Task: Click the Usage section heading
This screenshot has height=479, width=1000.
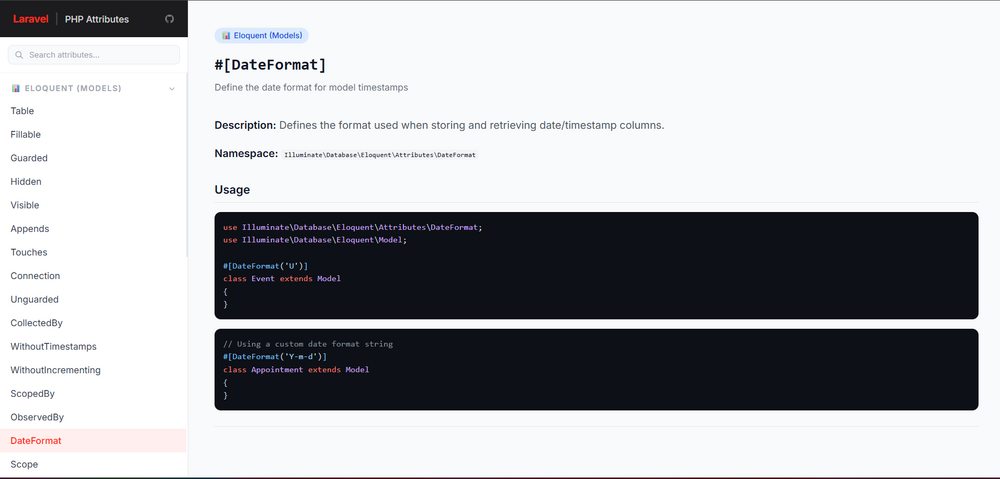Action: point(232,190)
